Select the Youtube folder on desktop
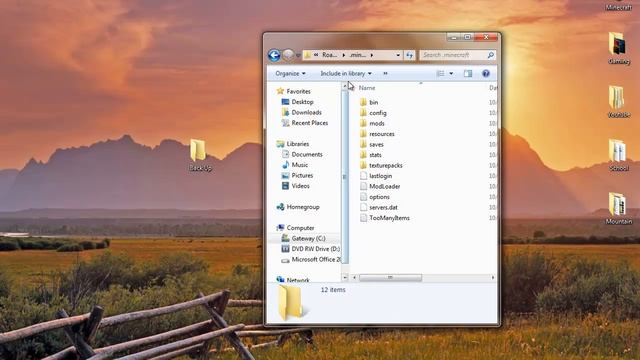The image size is (640, 360). (618, 102)
